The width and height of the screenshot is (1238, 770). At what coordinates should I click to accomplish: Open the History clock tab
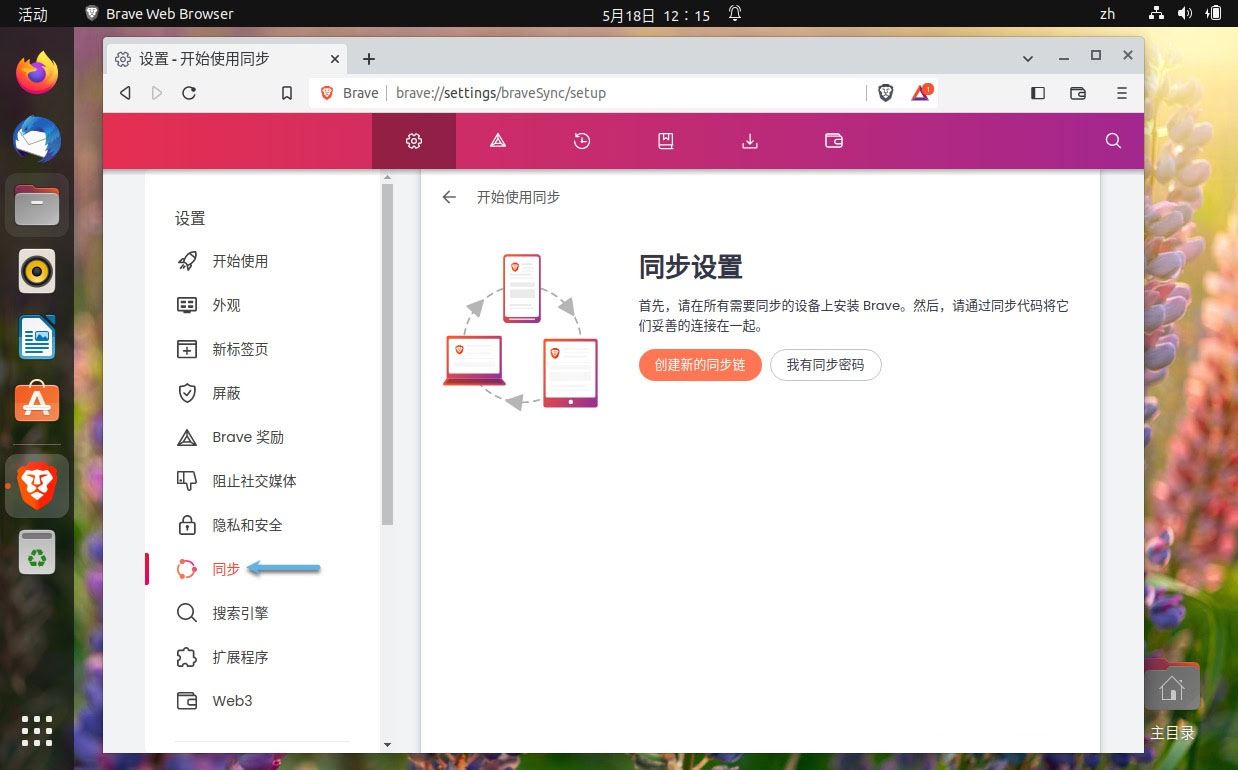click(x=582, y=141)
